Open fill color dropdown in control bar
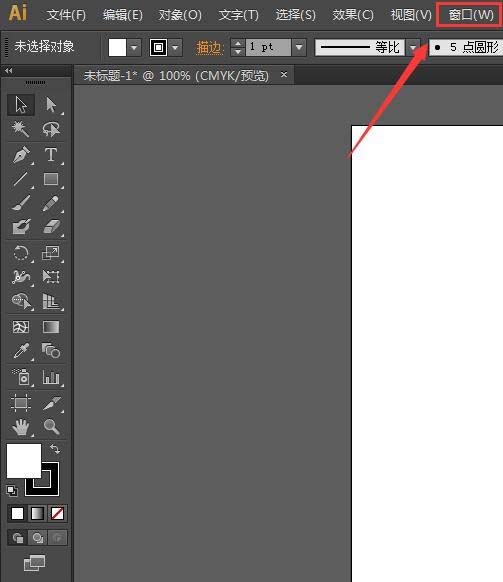503x582 pixels. tap(134, 48)
